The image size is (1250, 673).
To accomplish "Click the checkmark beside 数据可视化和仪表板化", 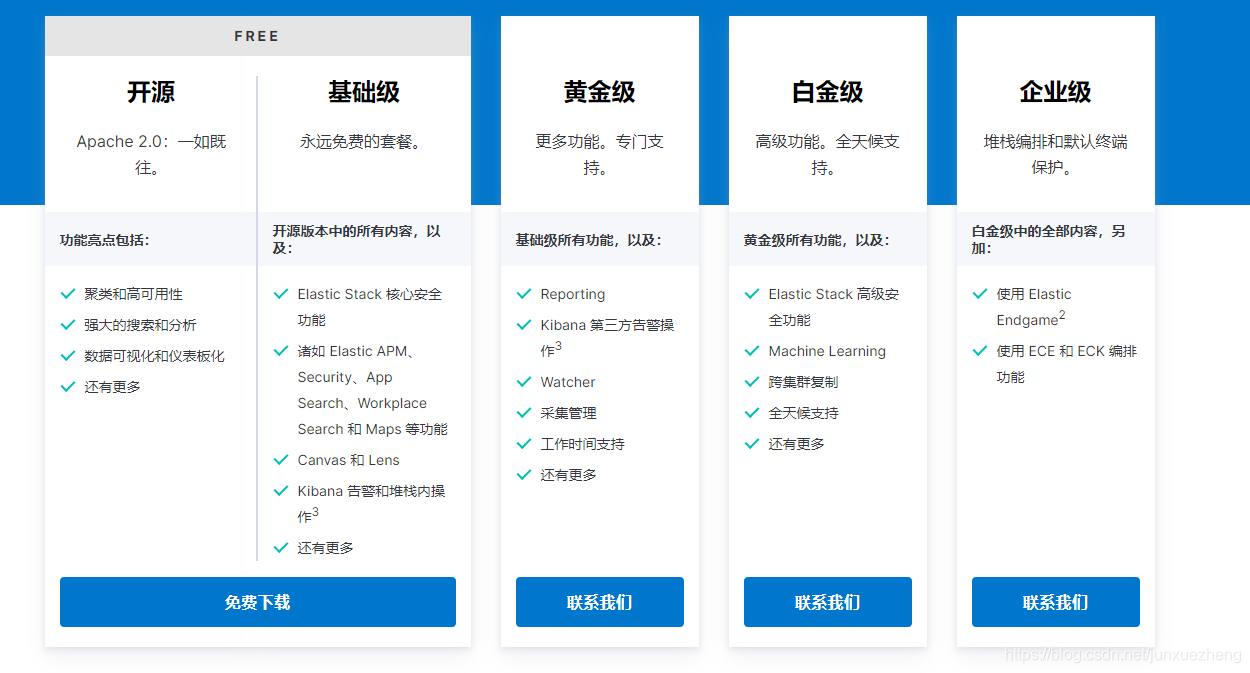I will (68, 356).
